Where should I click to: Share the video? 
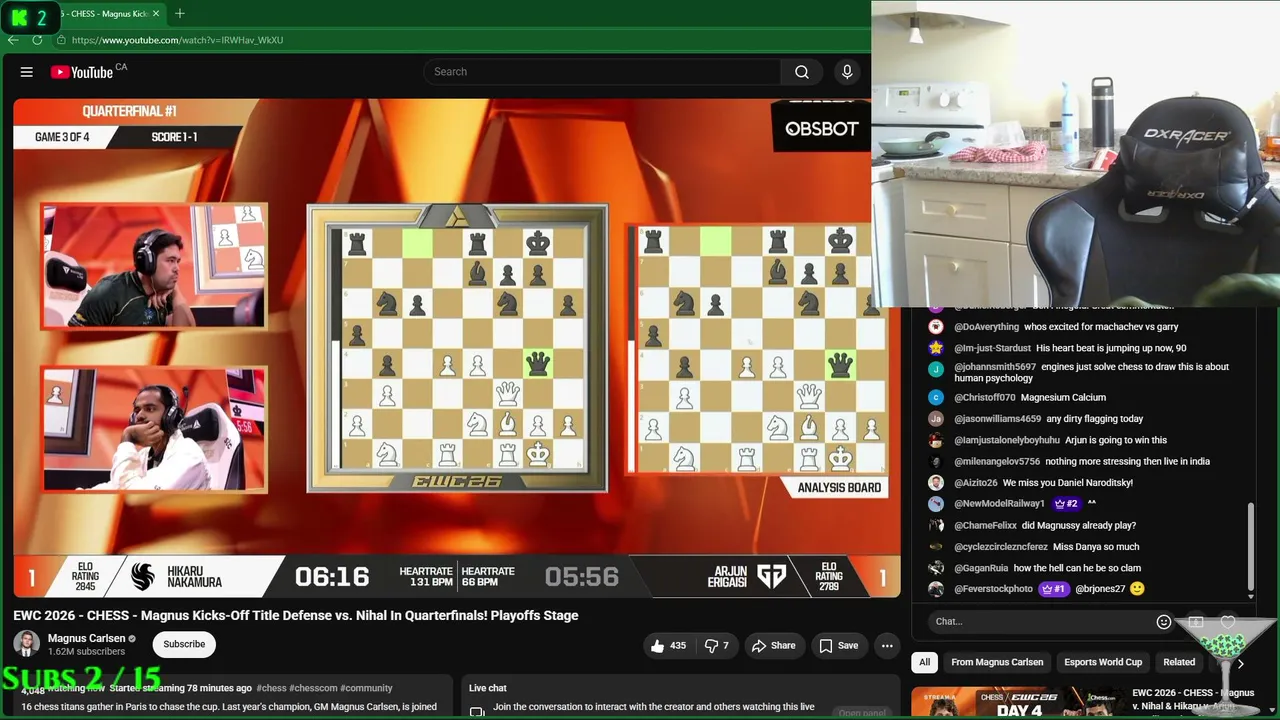(774, 646)
